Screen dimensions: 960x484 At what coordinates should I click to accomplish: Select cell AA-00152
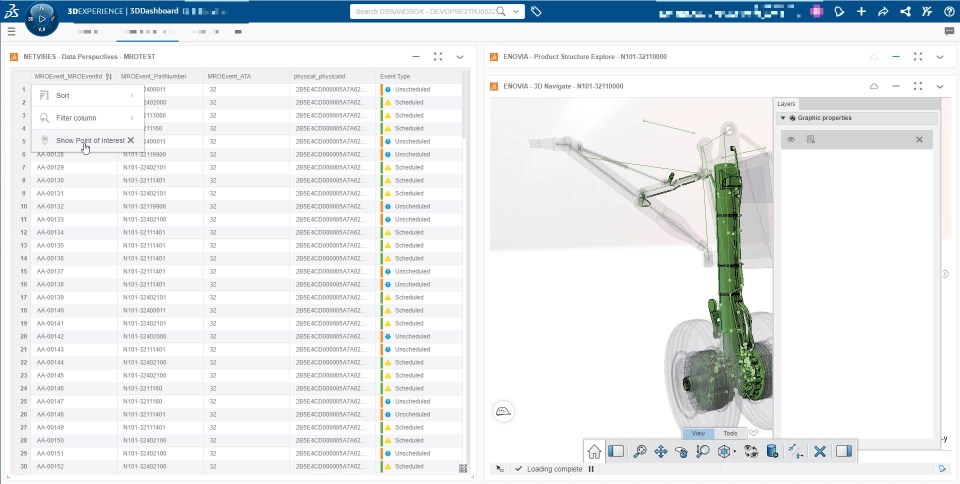point(74,466)
